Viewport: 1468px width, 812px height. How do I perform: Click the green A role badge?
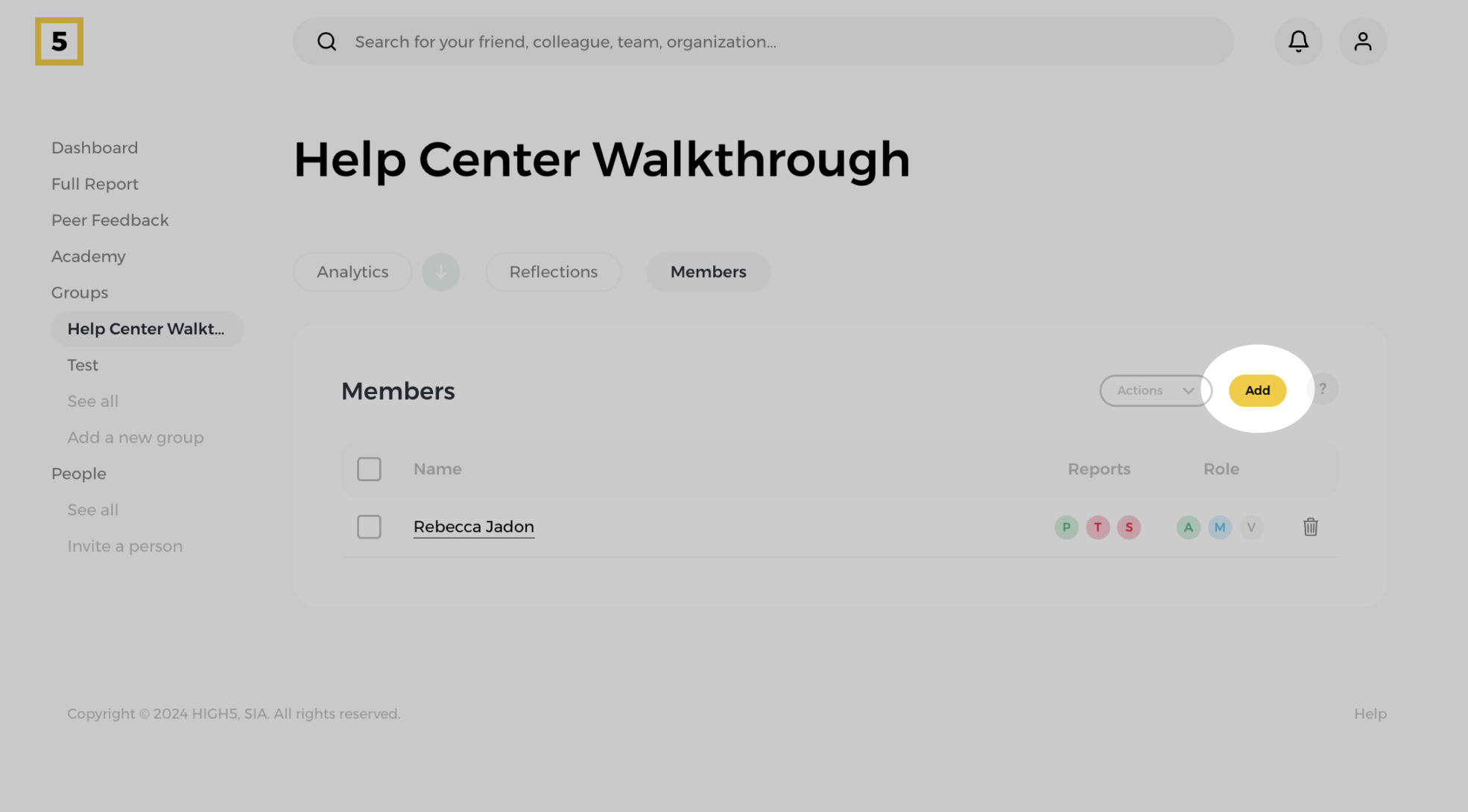1188,527
